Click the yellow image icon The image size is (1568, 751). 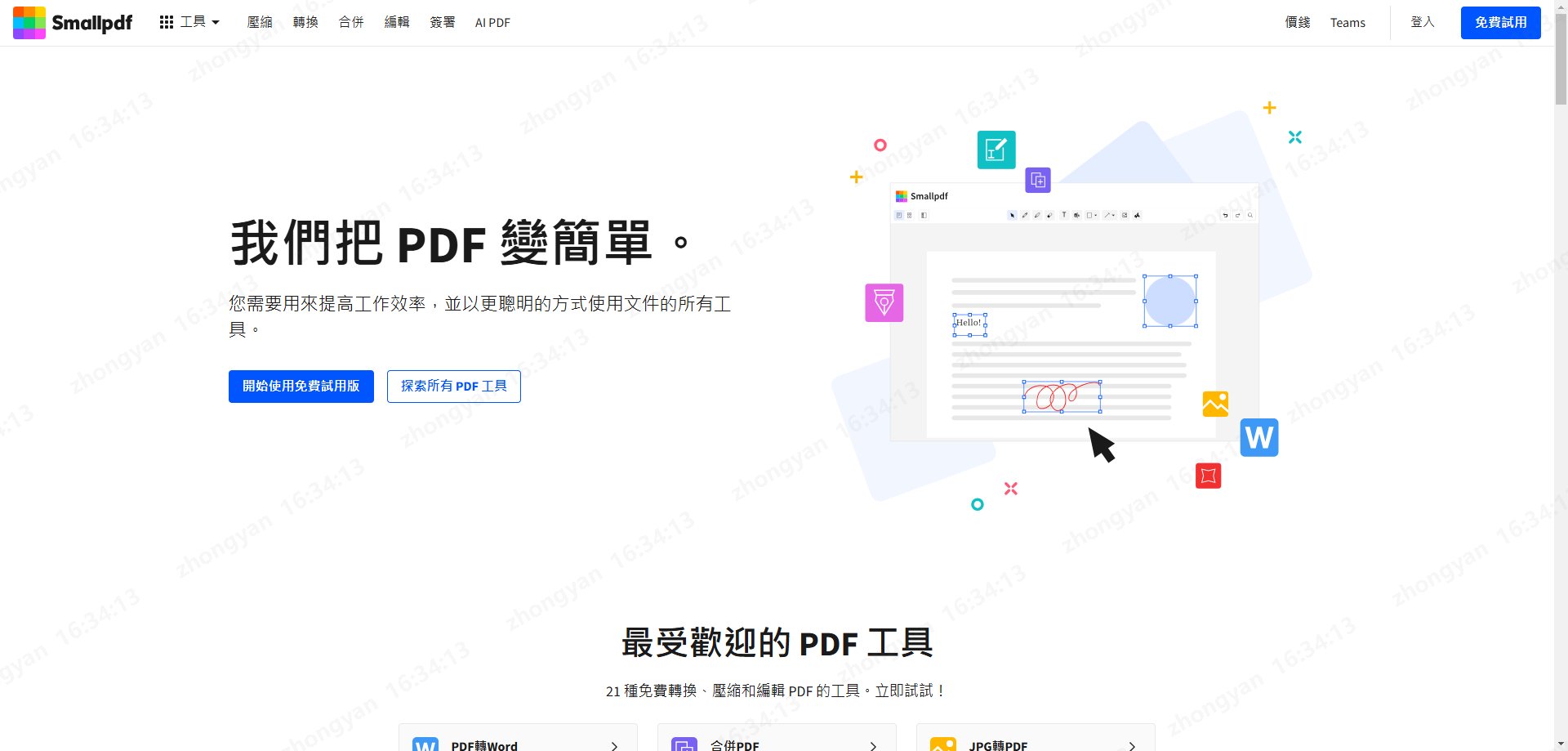tap(1215, 404)
